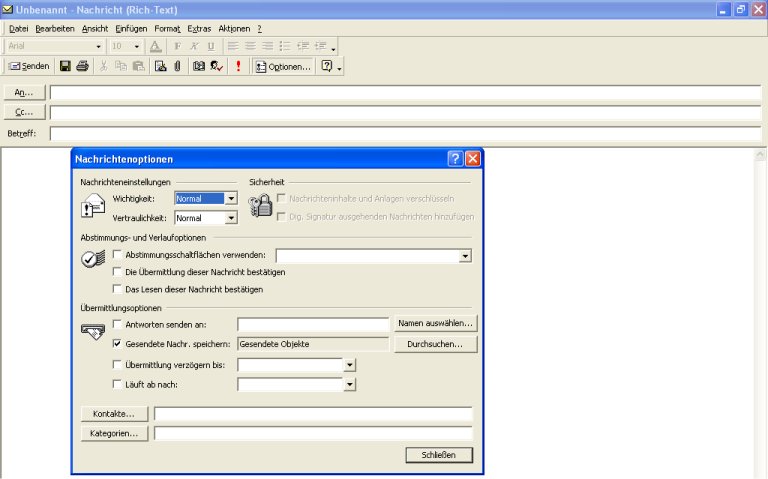This screenshot has width=768, height=479.
Task: Click the dialog help question mark button
Action: pyautogui.click(x=455, y=159)
